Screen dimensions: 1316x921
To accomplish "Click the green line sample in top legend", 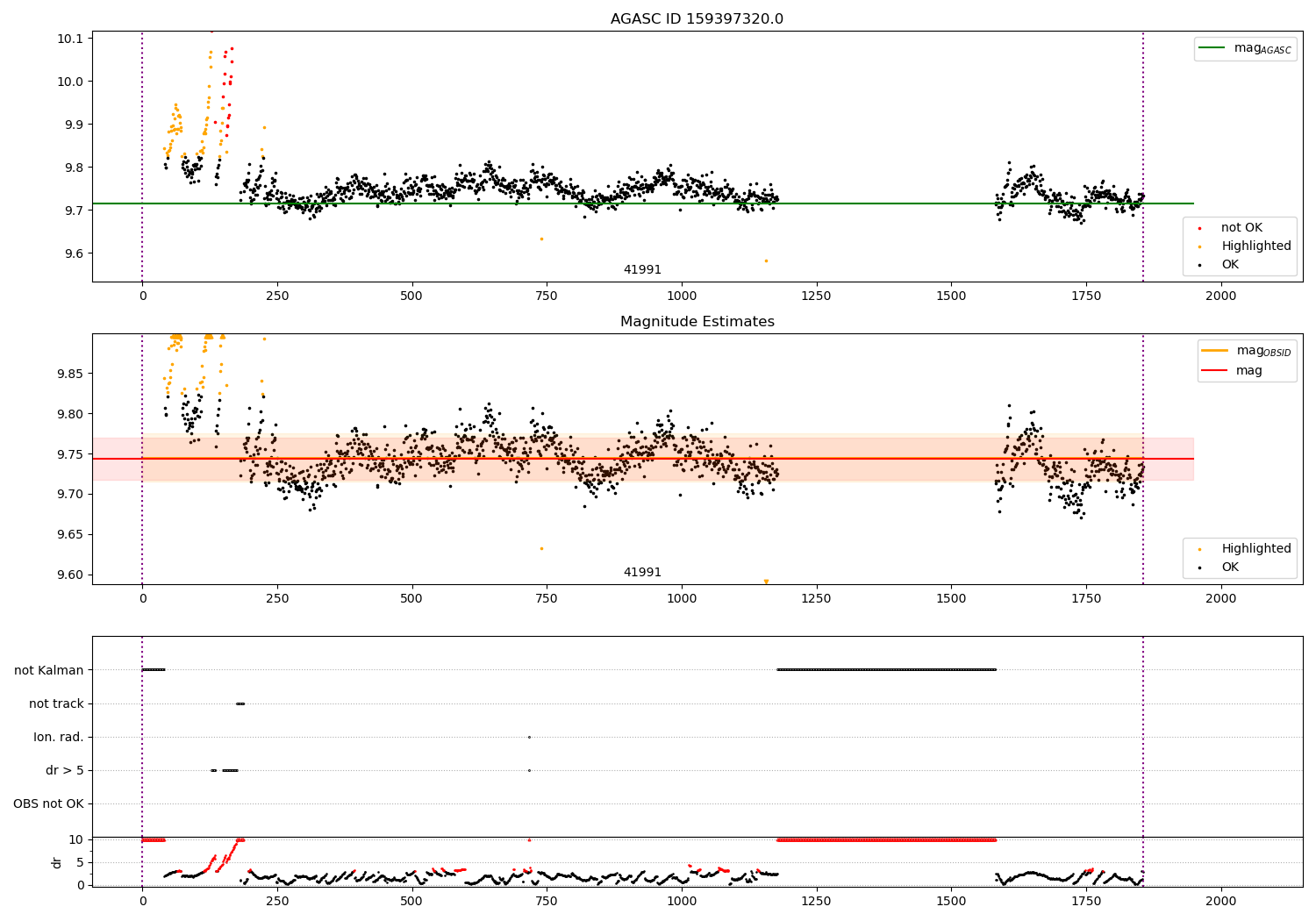I will [x=1212, y=48].
